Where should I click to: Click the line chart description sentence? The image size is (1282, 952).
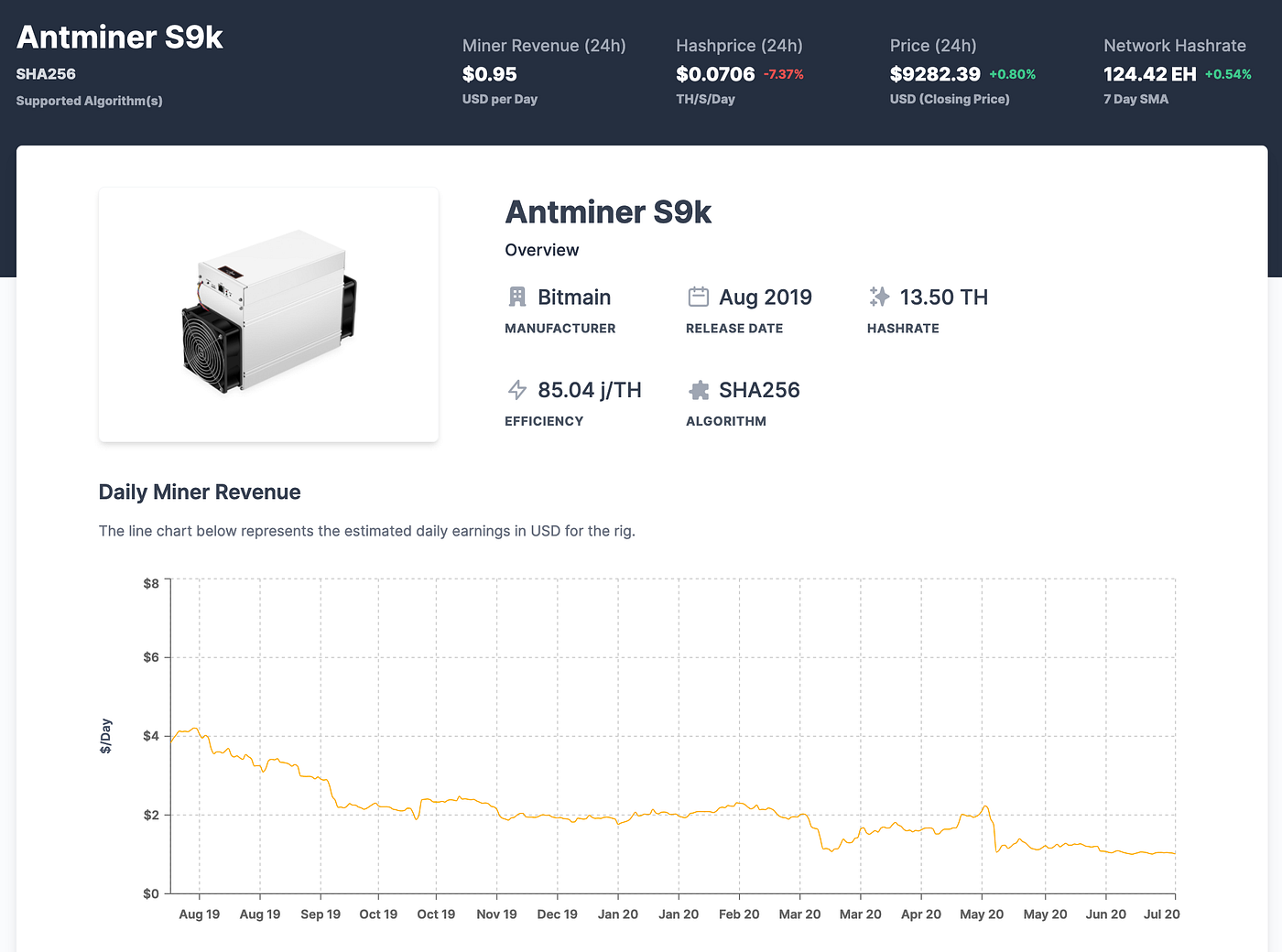pos(367,531)
